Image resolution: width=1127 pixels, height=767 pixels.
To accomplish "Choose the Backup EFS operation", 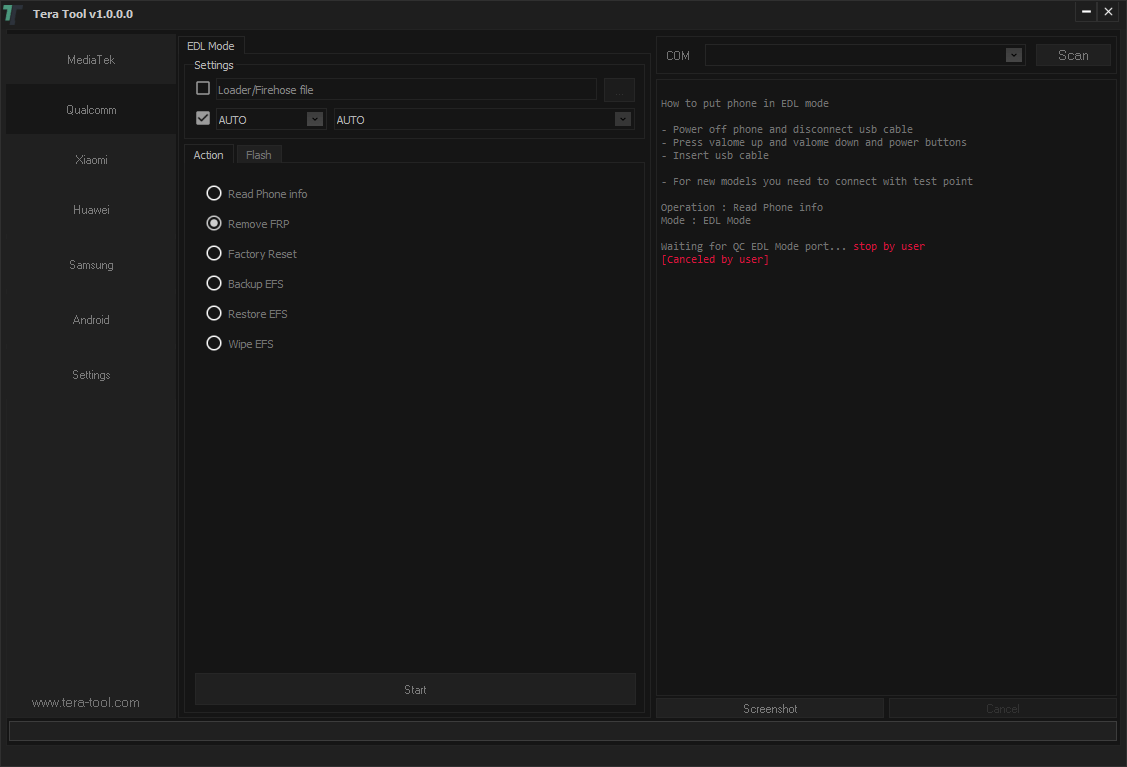I will coord(213,283).
